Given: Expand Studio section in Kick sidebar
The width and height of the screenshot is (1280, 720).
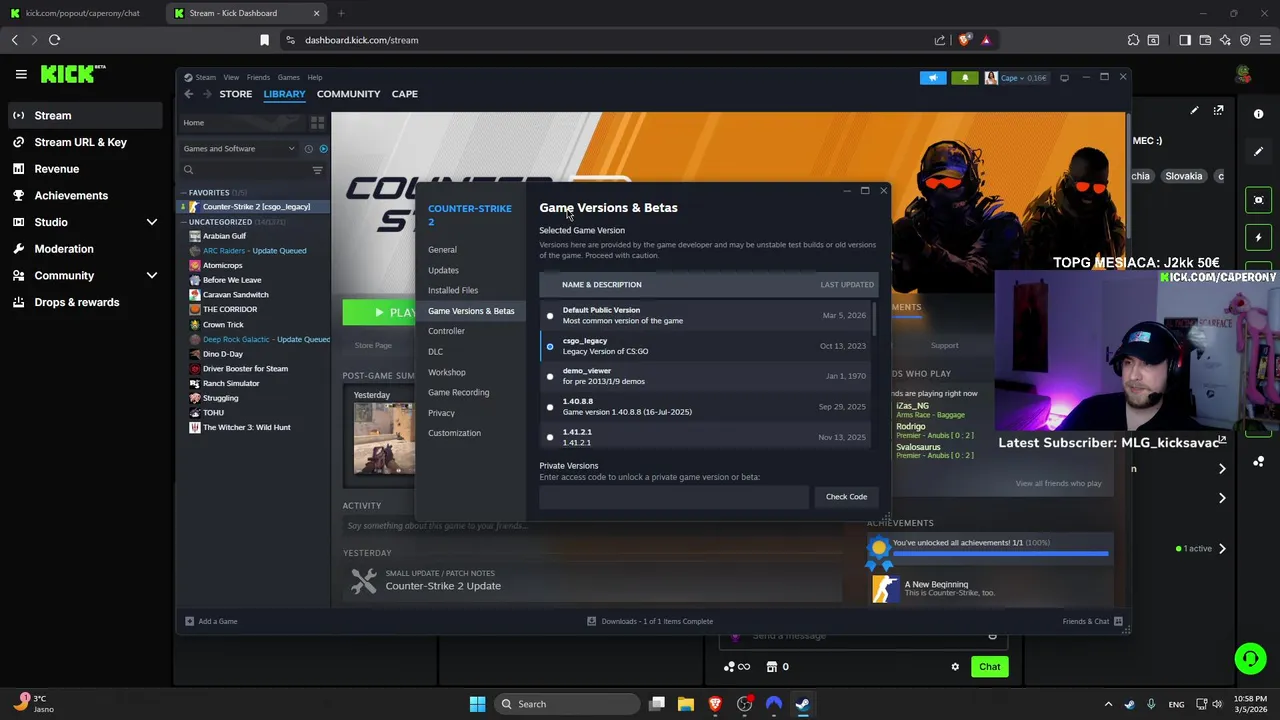Looking at the screenshot, I should tap(152, 222).
